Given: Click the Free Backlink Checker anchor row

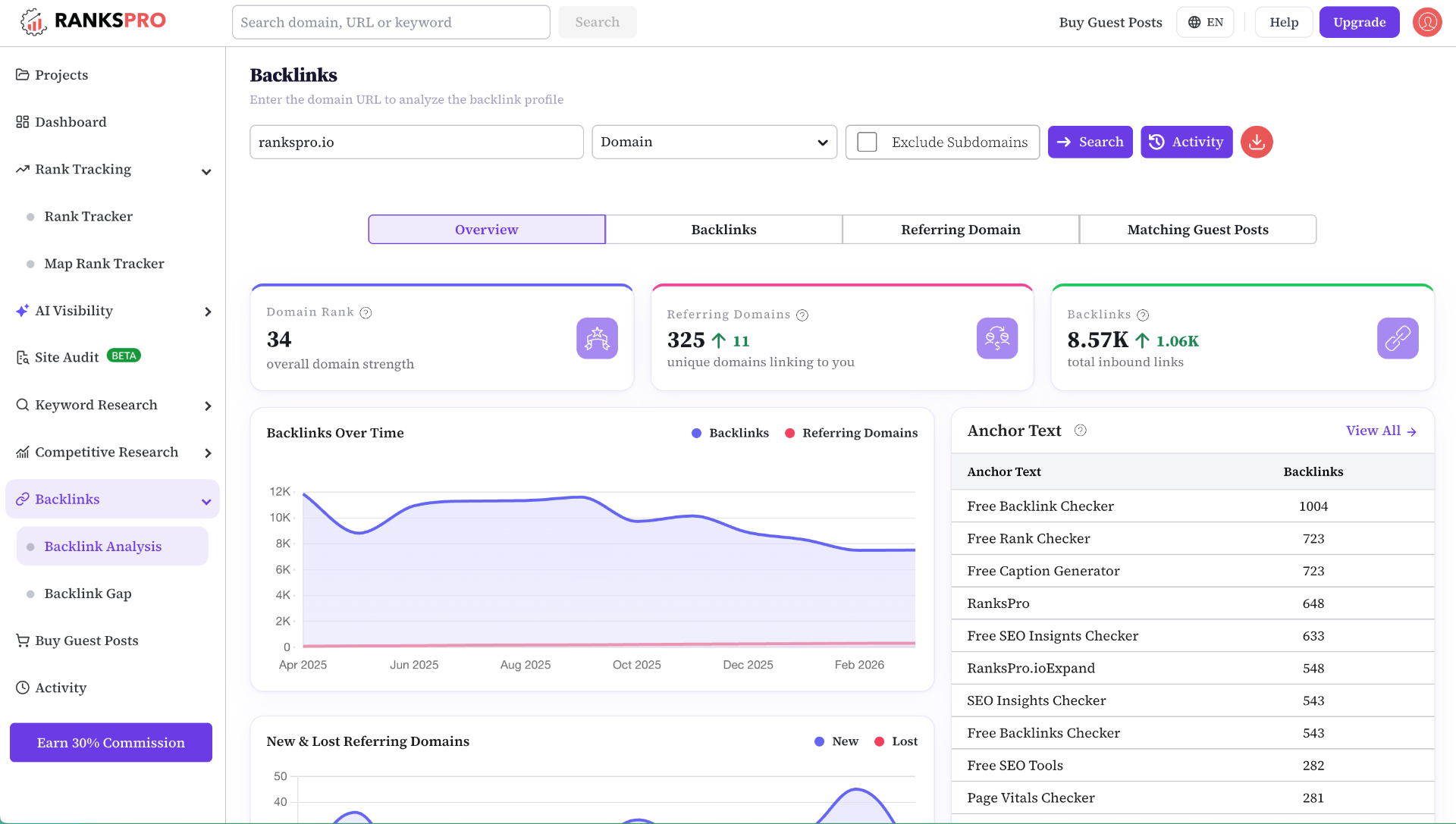Looking at the screenshot, I should (1192, 506).
